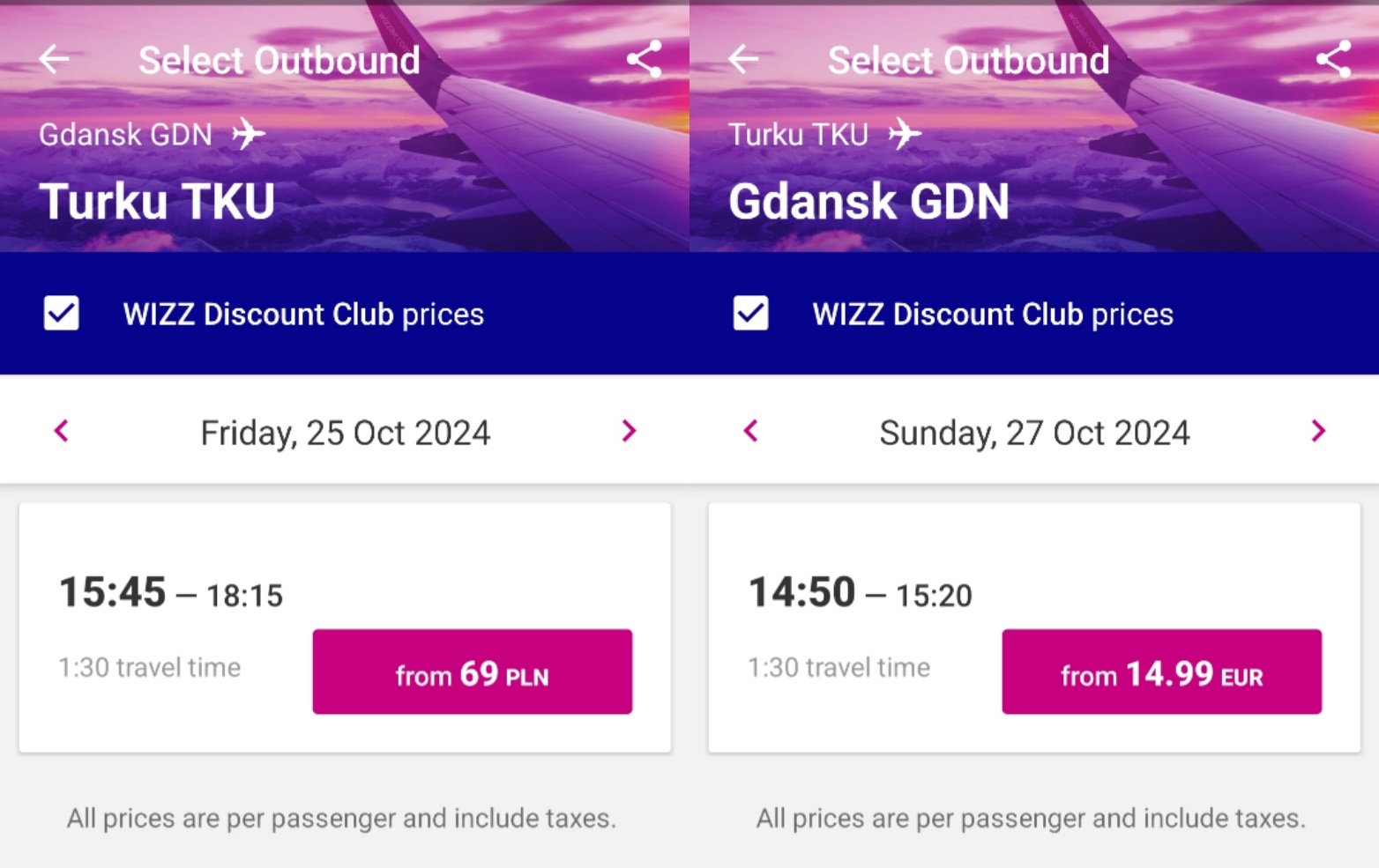Tap the Turku TKU destination title
Image resolution: width=1379 pixels, height=868 pixels.
pos(157,201)
